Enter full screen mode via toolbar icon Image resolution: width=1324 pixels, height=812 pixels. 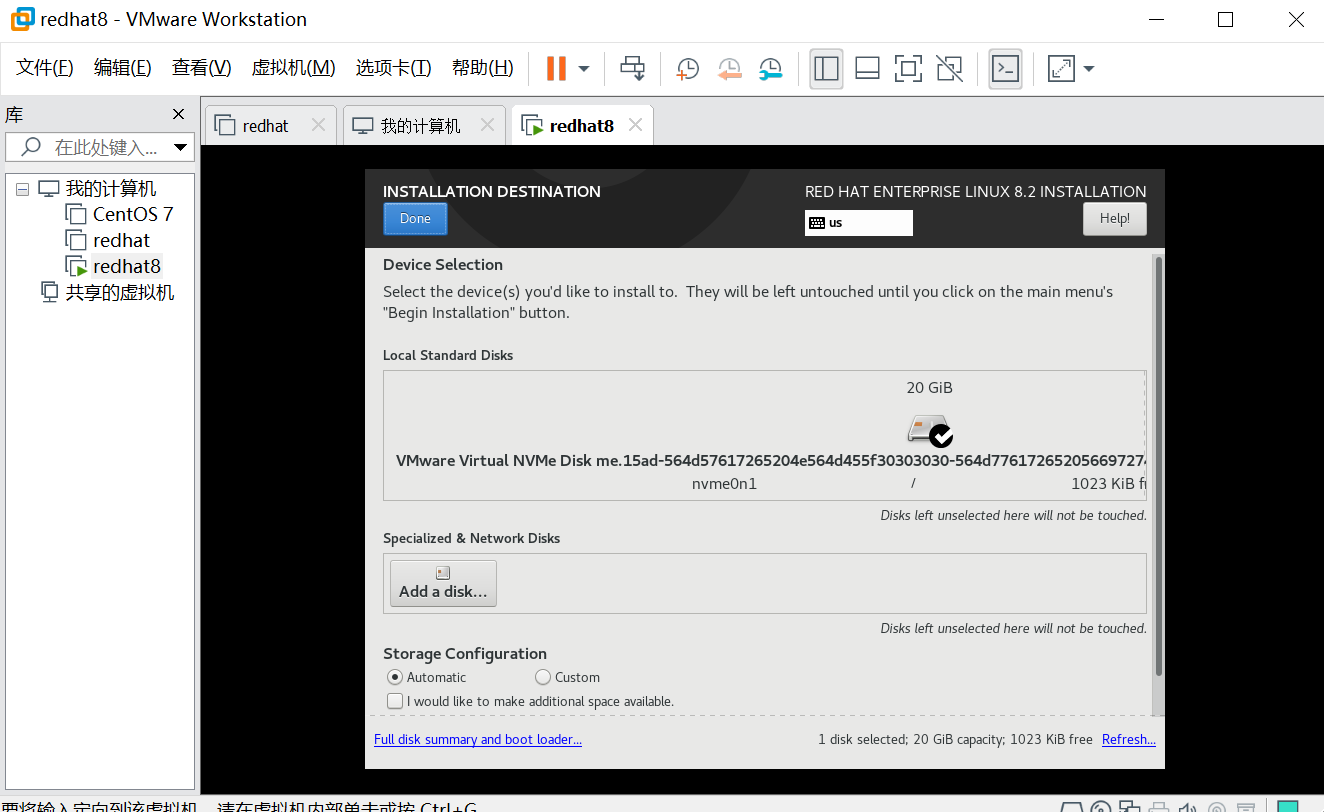point(908,68)
